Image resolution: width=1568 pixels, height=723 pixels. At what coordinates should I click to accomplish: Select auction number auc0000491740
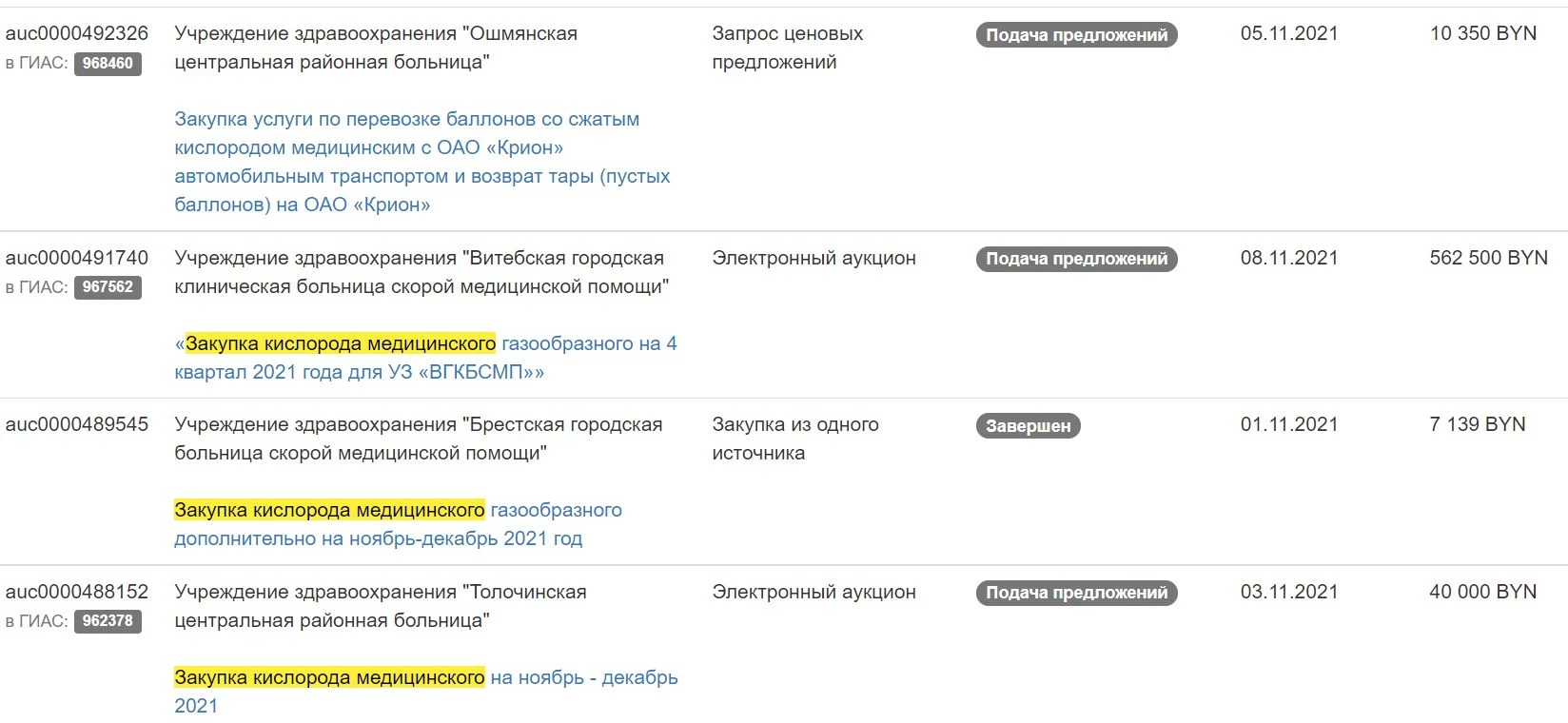77,258
